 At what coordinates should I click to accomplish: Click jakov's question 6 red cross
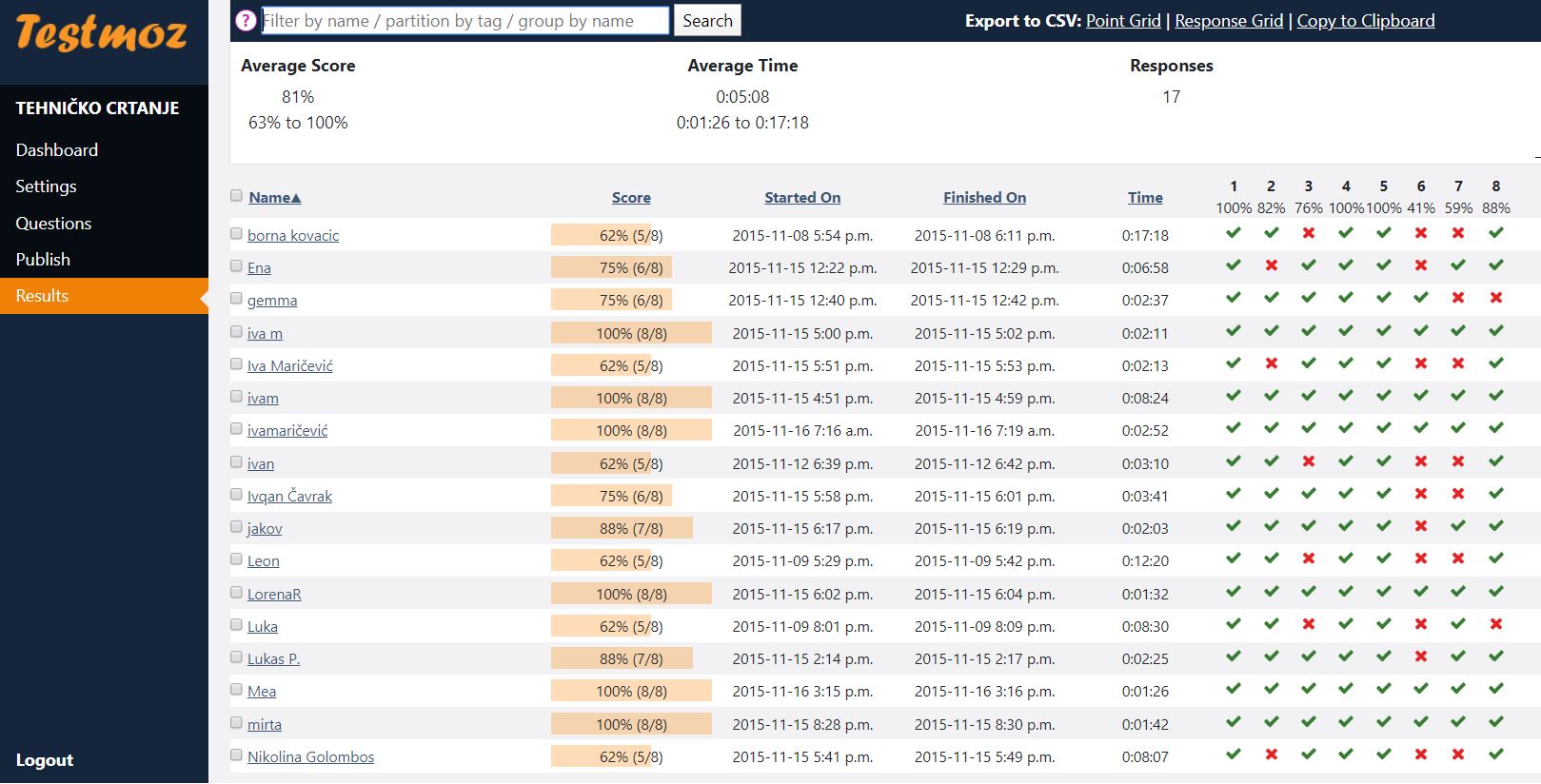(1421, 526)
